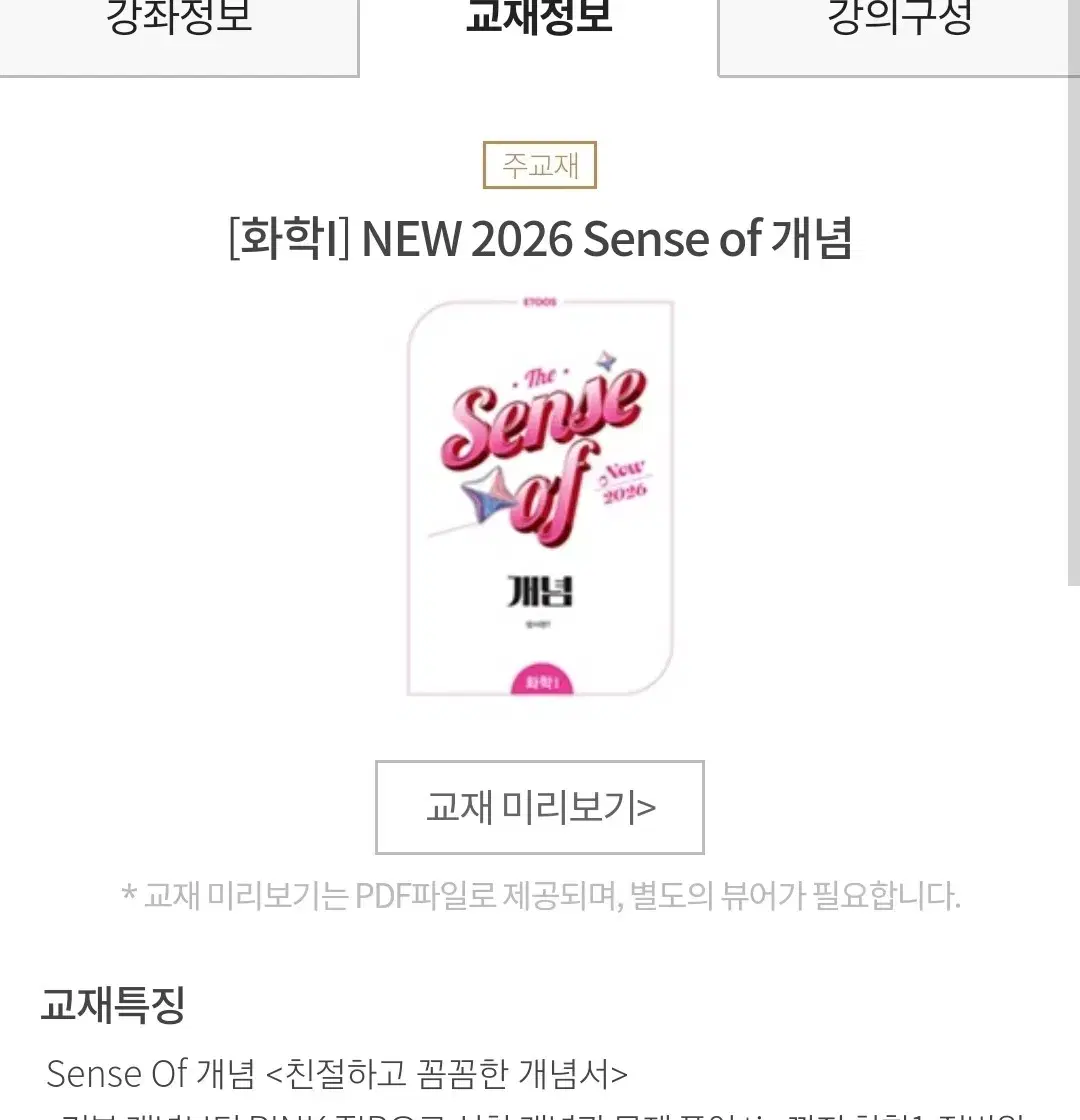Viewport: 1080px width, 1120px height.
Task: Click the partially visible text line at bottom
Action: [x=540, y=1114]
